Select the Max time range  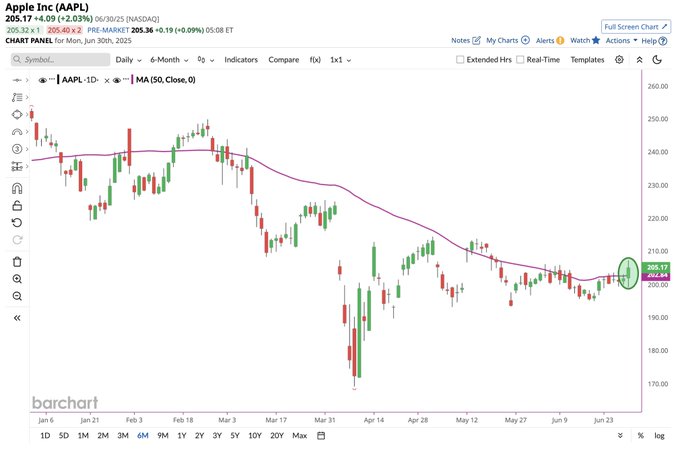click(x=299, y=436)
